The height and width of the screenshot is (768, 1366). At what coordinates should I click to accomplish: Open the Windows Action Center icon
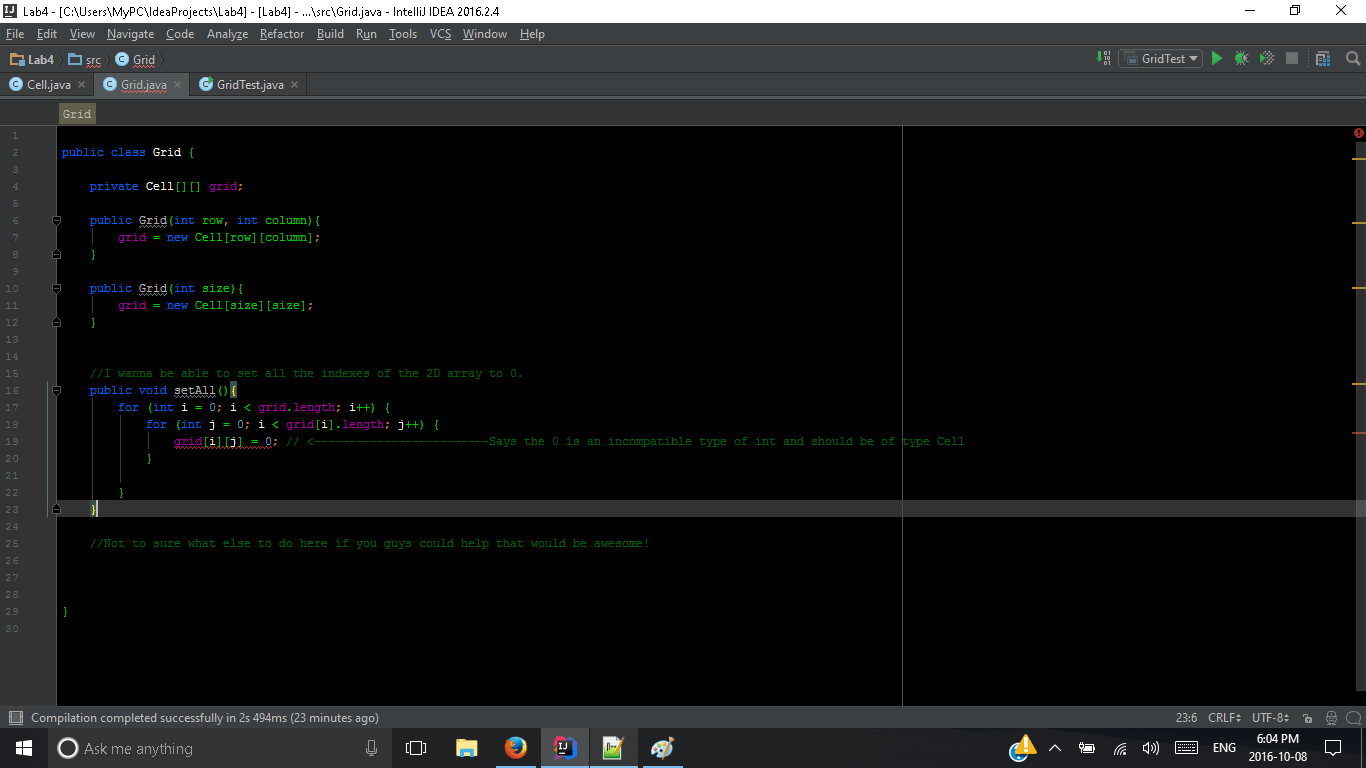tap(1333, 748)
